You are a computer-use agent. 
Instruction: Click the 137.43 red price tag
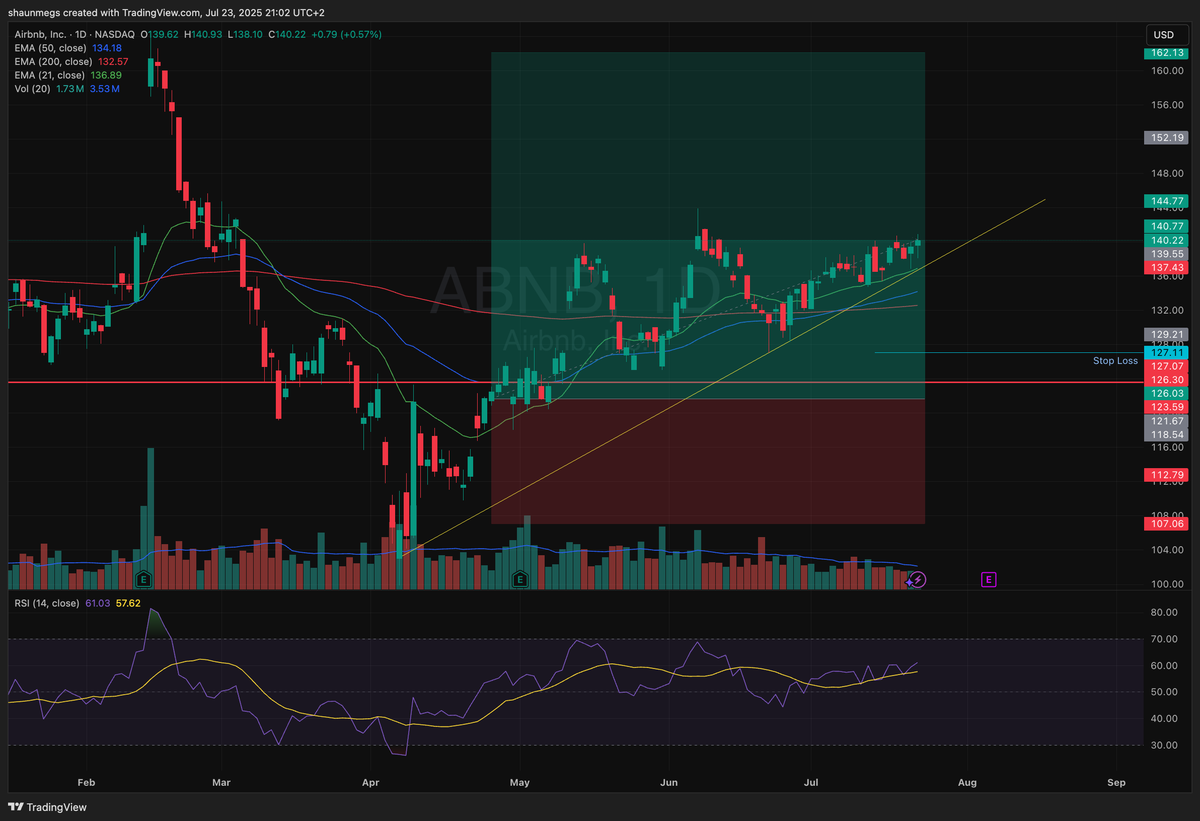pyautogui.click(x=1165, y=269)
